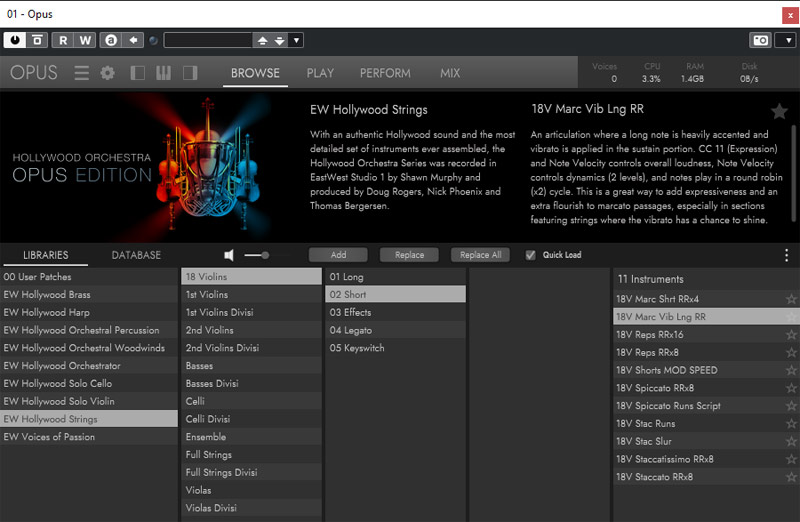Open the Opus hamburger main menu
This screenshot has height=522, width=800.
(82, 73)
